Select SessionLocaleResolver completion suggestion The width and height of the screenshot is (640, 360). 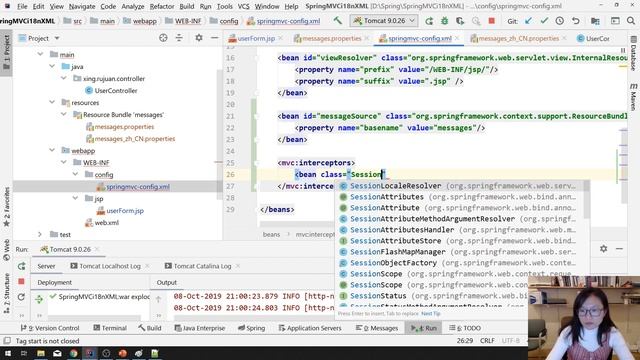[462, 186]
